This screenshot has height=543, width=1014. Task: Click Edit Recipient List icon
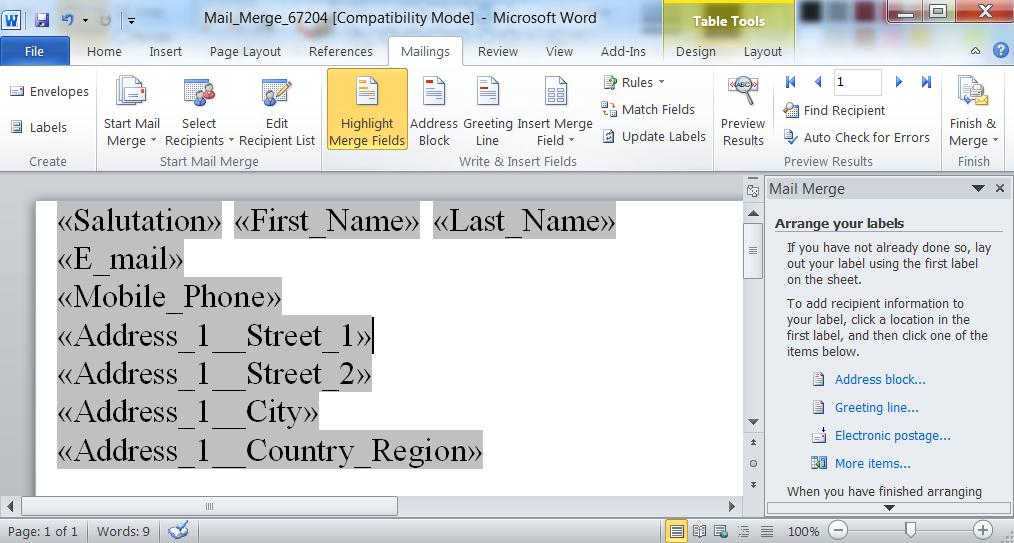point(277,110)
